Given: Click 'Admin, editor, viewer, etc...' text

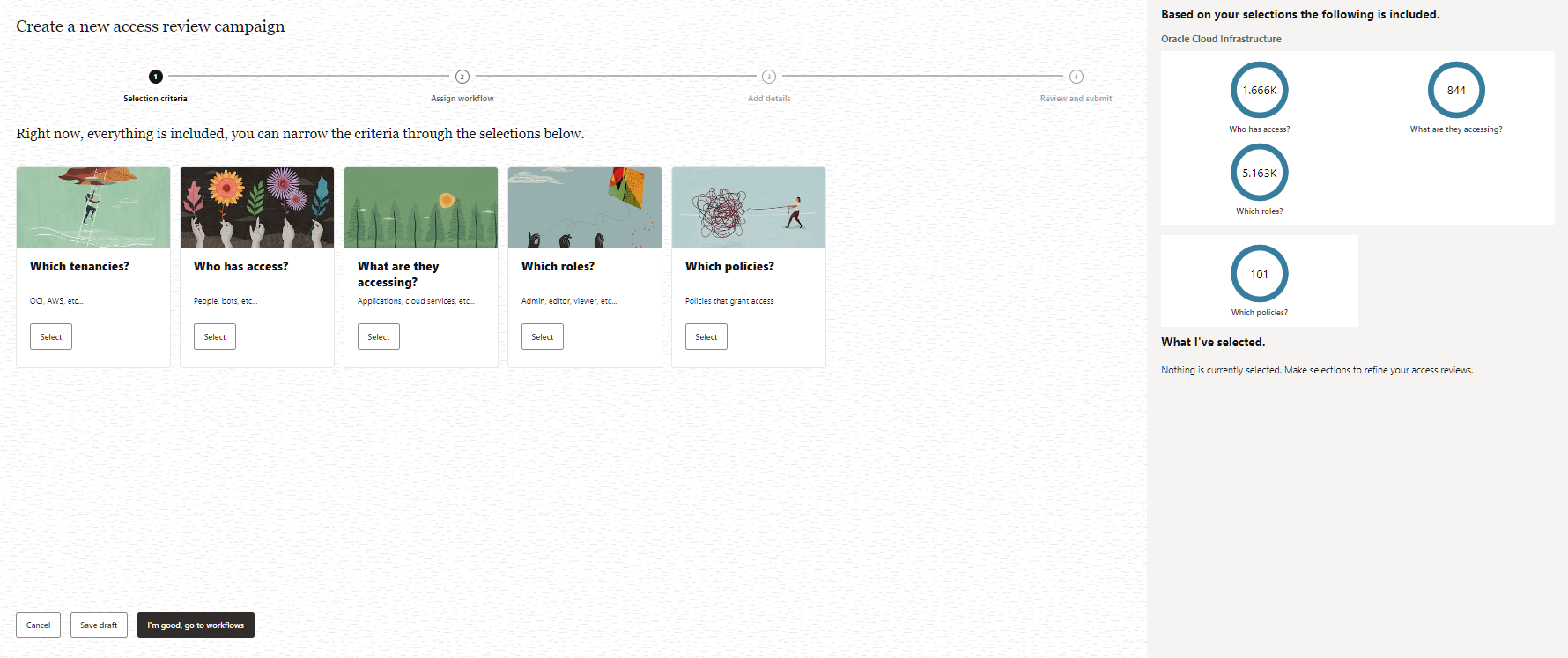Looking at the screenshot, I should (x=569, y=301).
